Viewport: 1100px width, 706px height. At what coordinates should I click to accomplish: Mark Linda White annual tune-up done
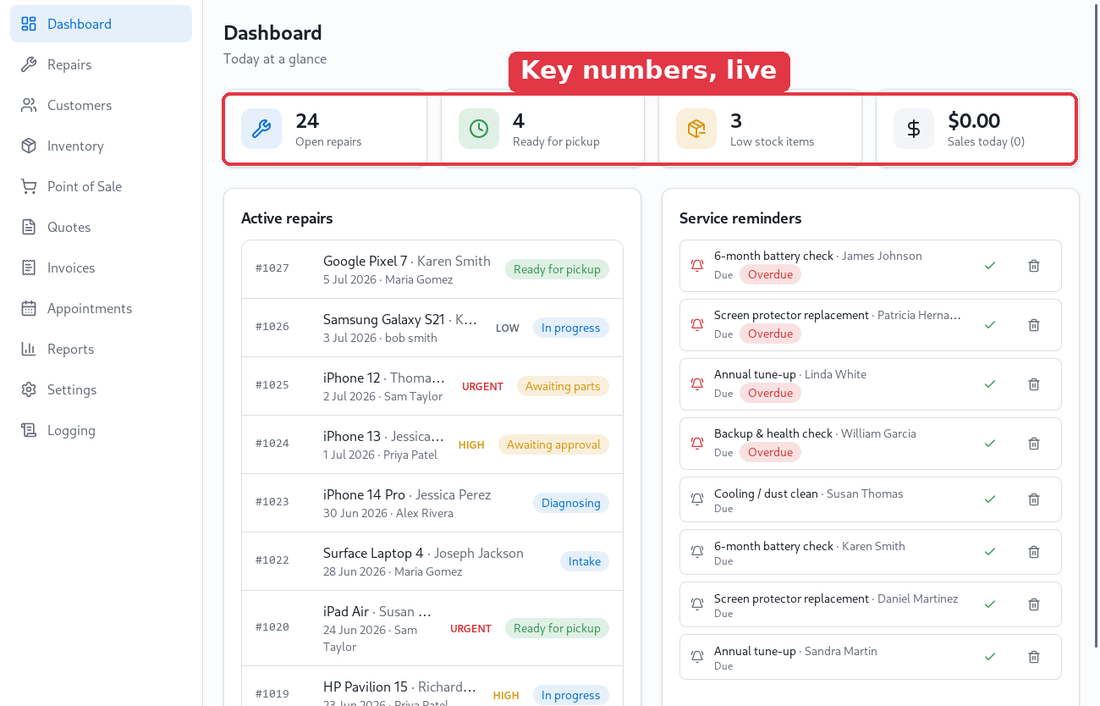(x=990, y=385)
